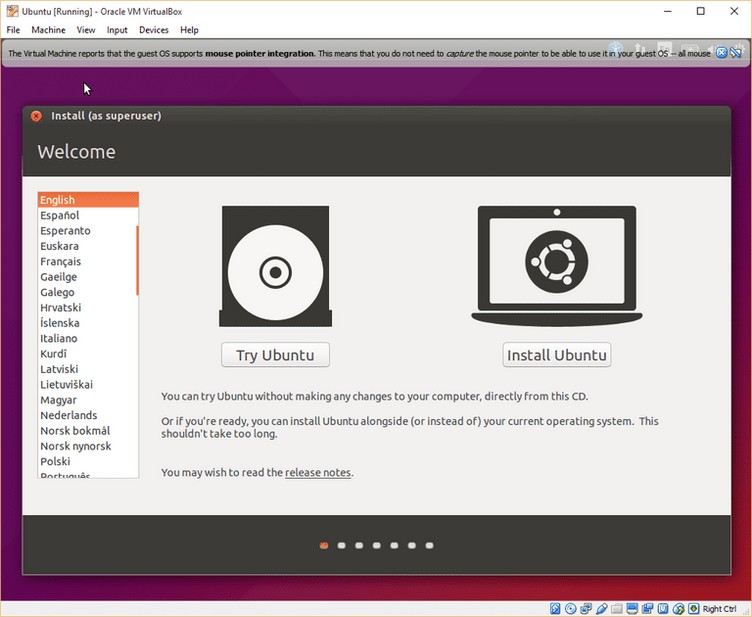Select Gaeilge in the language list
The height and width of the screenshot is (617, 752).
tap(88, 277)
